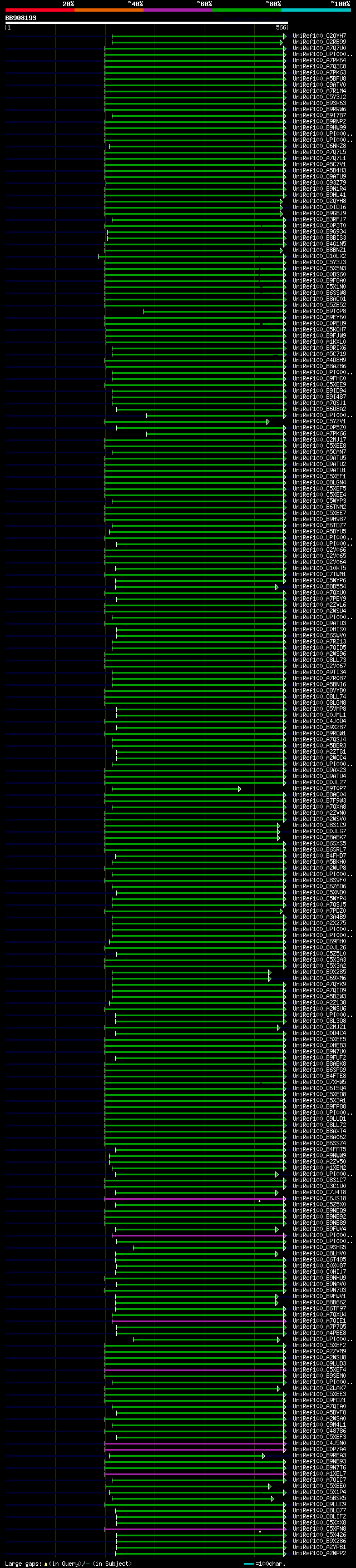This screenshot has width=356, height=1568.
Task: Click UniRef100_C5XFN8 label
Action: click(x=319, y=1529)
